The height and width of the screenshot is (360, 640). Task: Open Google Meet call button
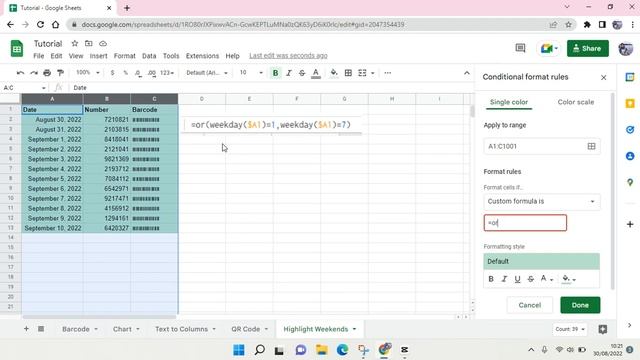pyautogui.click(x=549, y=49)
